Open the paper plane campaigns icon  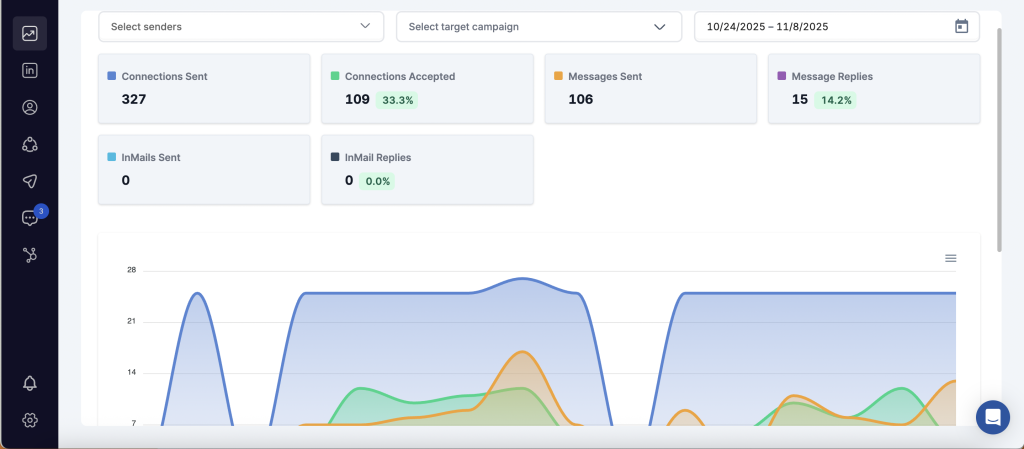point(30,181)
